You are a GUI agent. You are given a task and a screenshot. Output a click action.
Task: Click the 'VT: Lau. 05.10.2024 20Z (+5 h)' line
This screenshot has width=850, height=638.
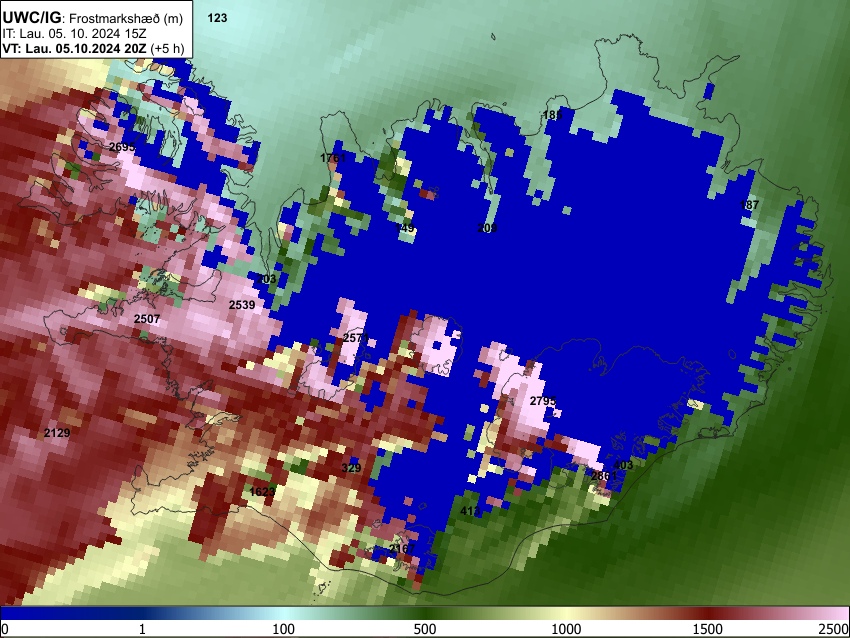pos(93,48)
